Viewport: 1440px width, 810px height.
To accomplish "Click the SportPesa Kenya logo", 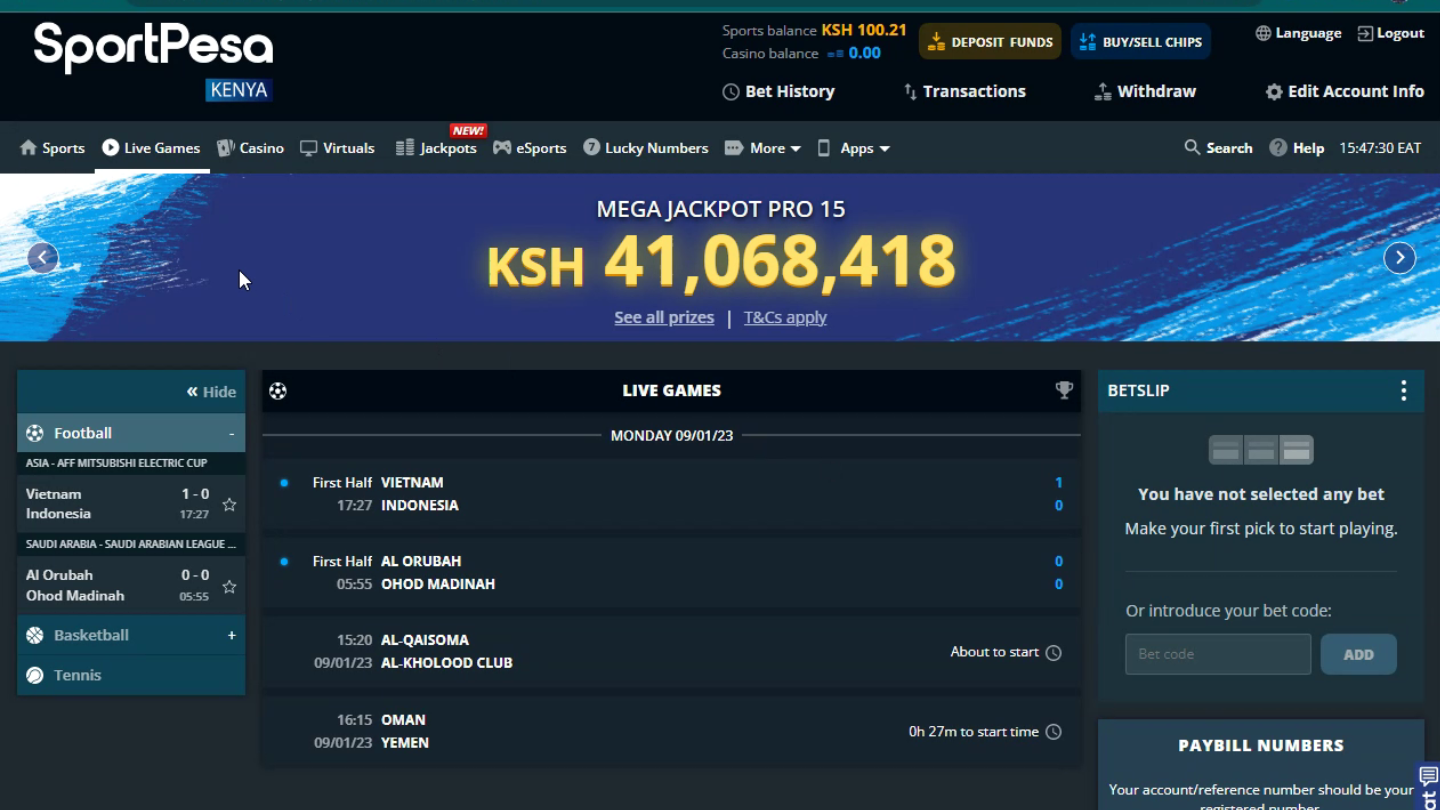I will tap(153, 61).
